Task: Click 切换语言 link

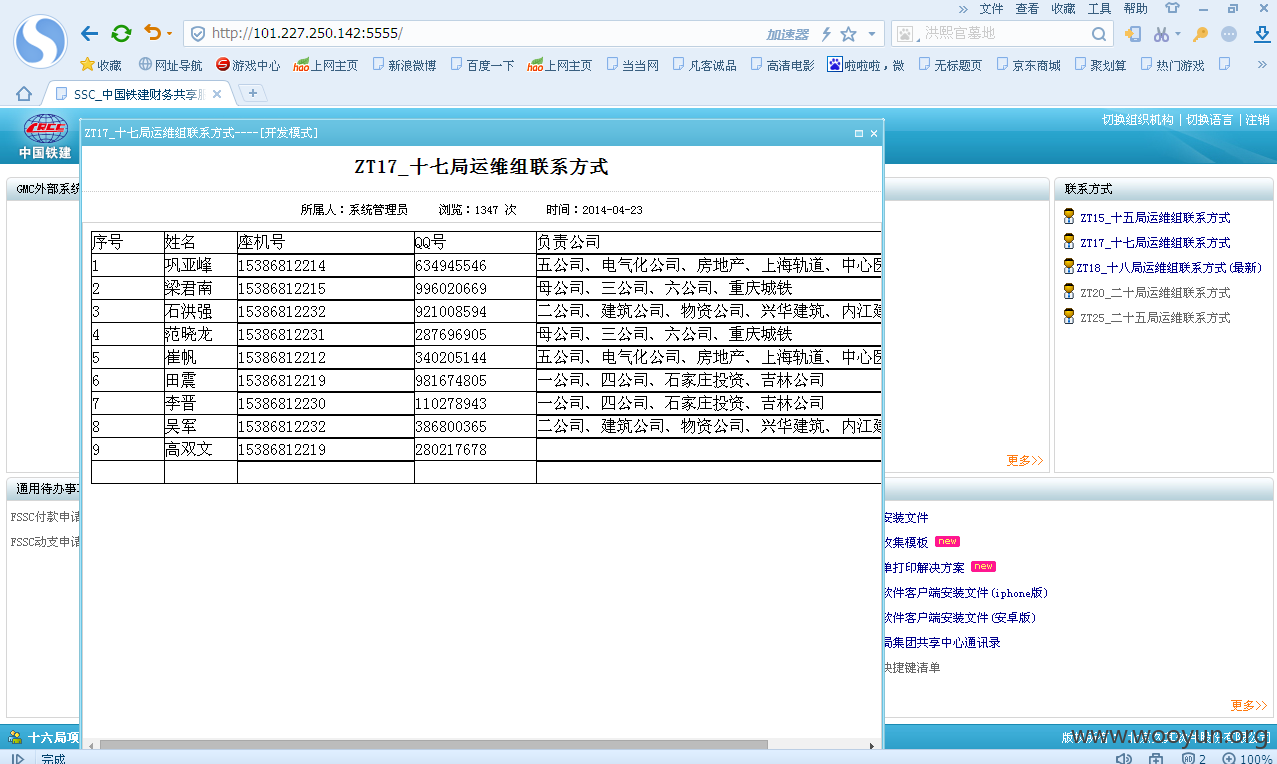Action: 1209,120
